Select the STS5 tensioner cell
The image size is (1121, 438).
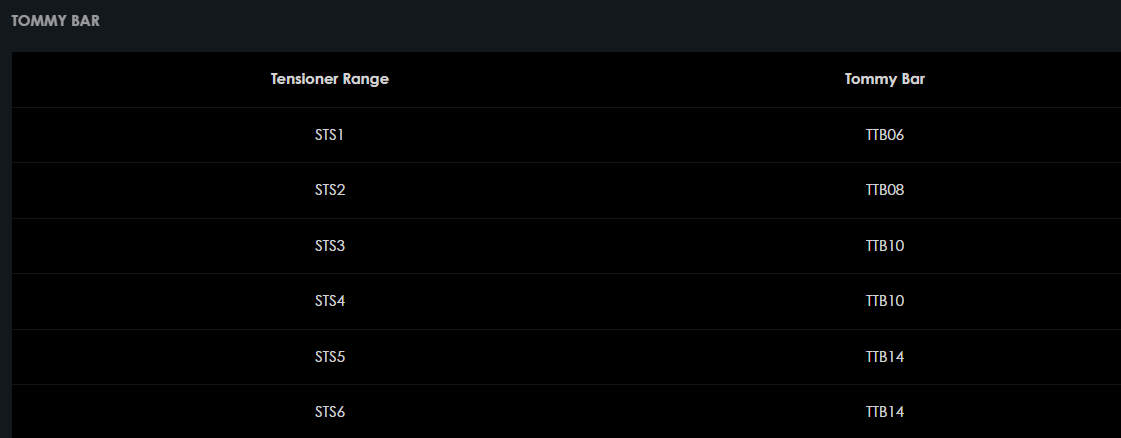[x=329, y=357]
